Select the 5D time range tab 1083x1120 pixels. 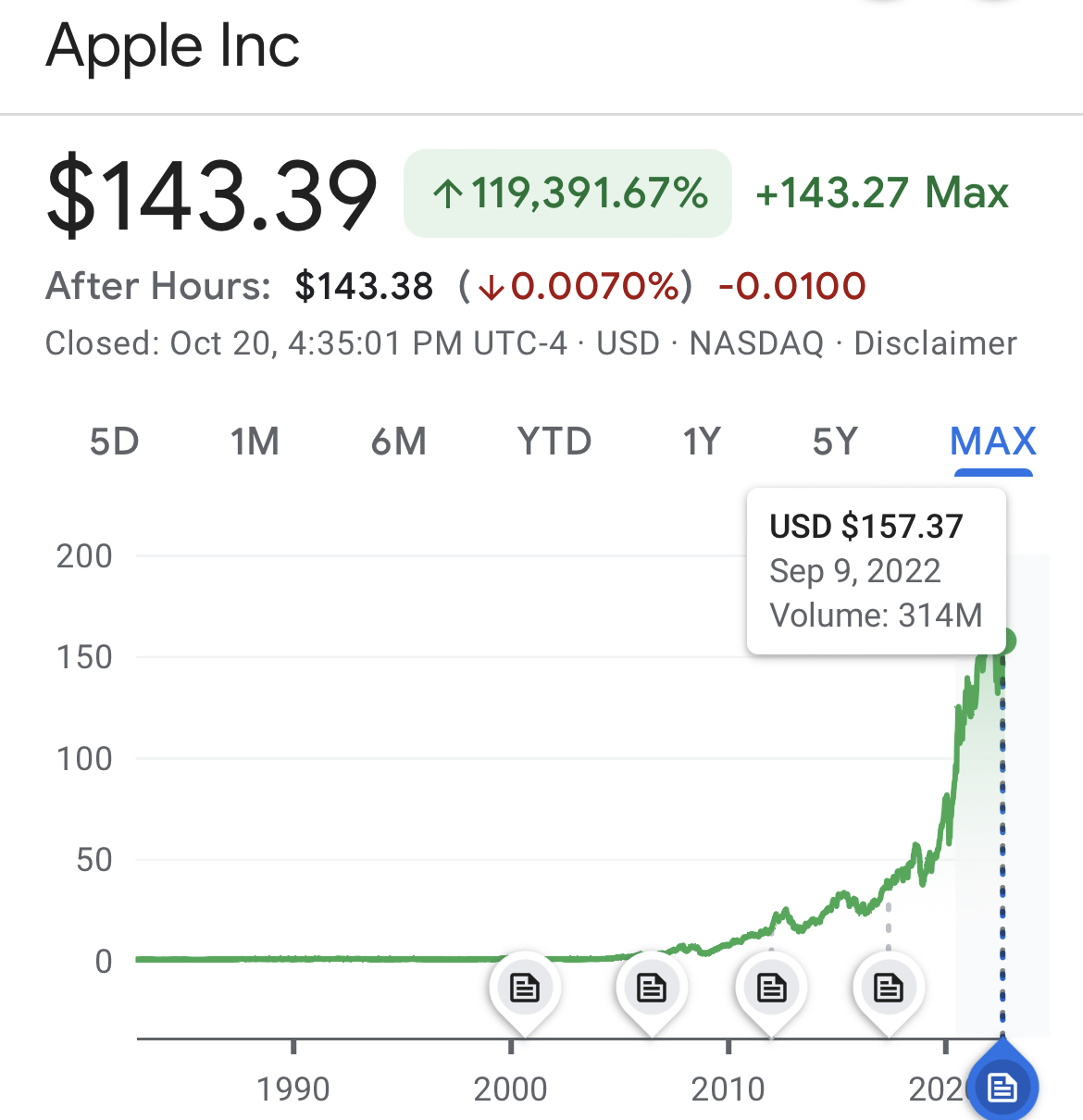(x=115, y=442)
